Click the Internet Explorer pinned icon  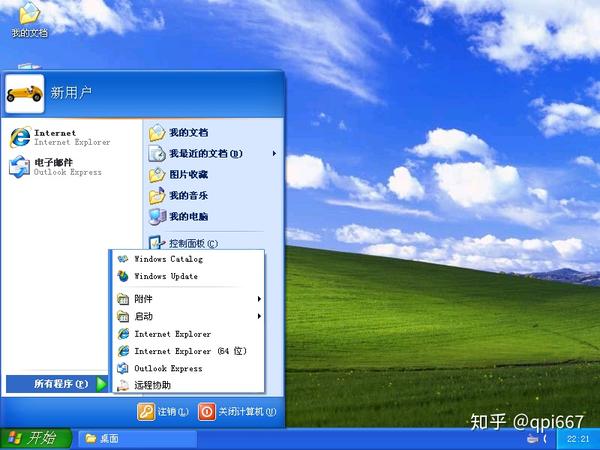click(x=20, y=137)
